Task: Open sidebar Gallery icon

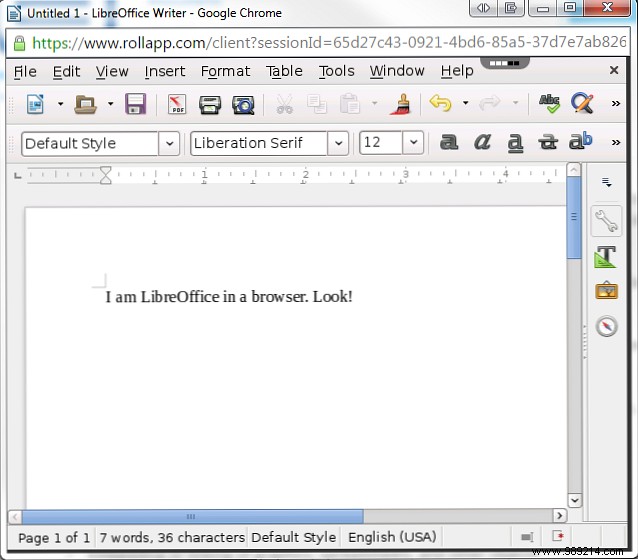Action: pyautogui.click(x=606, y=291)
